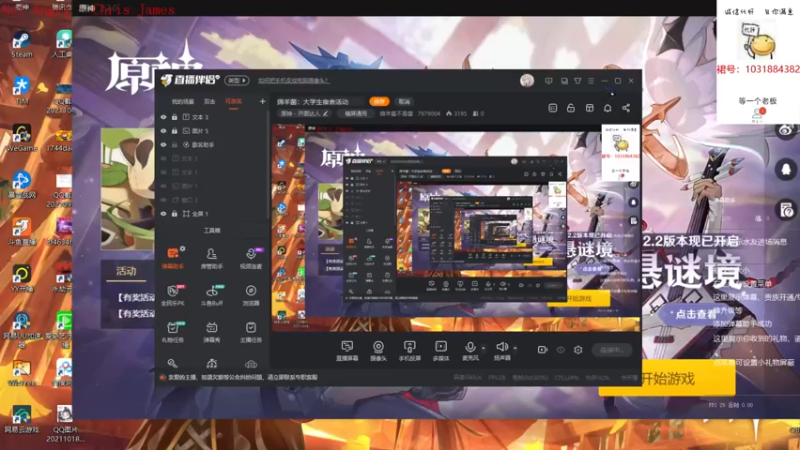This screenshot has width=800, height=450.
Task: Open the help link in title bar
Action: pyautogui.click(x=293, y=80)
